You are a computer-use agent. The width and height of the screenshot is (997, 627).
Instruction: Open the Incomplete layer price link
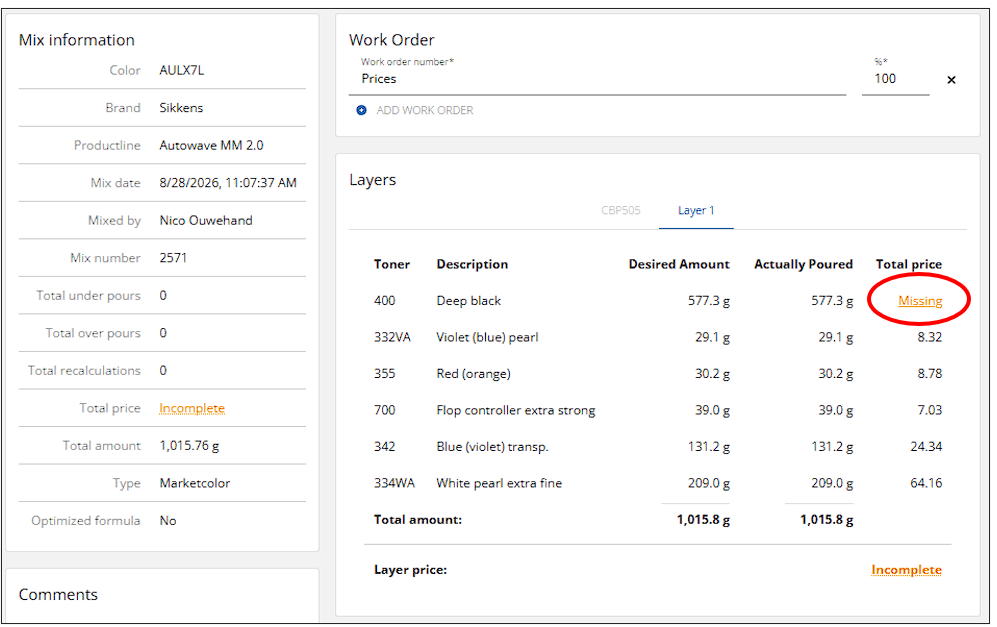tap(906, 570)
